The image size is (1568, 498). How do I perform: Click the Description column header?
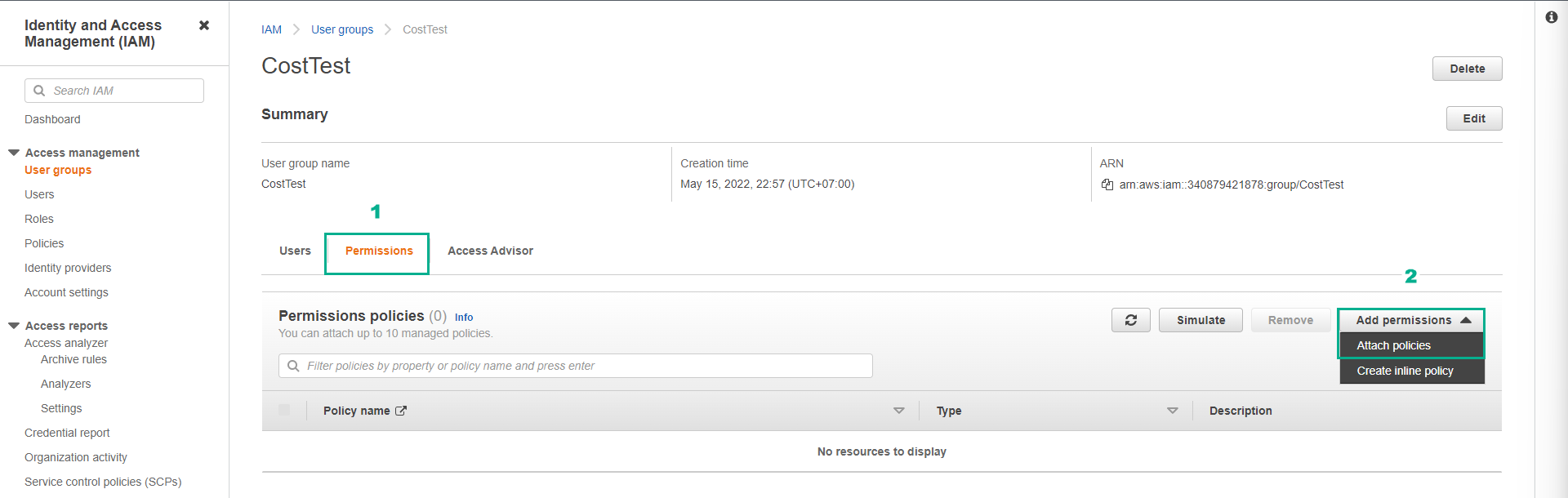coord(1241,411)
